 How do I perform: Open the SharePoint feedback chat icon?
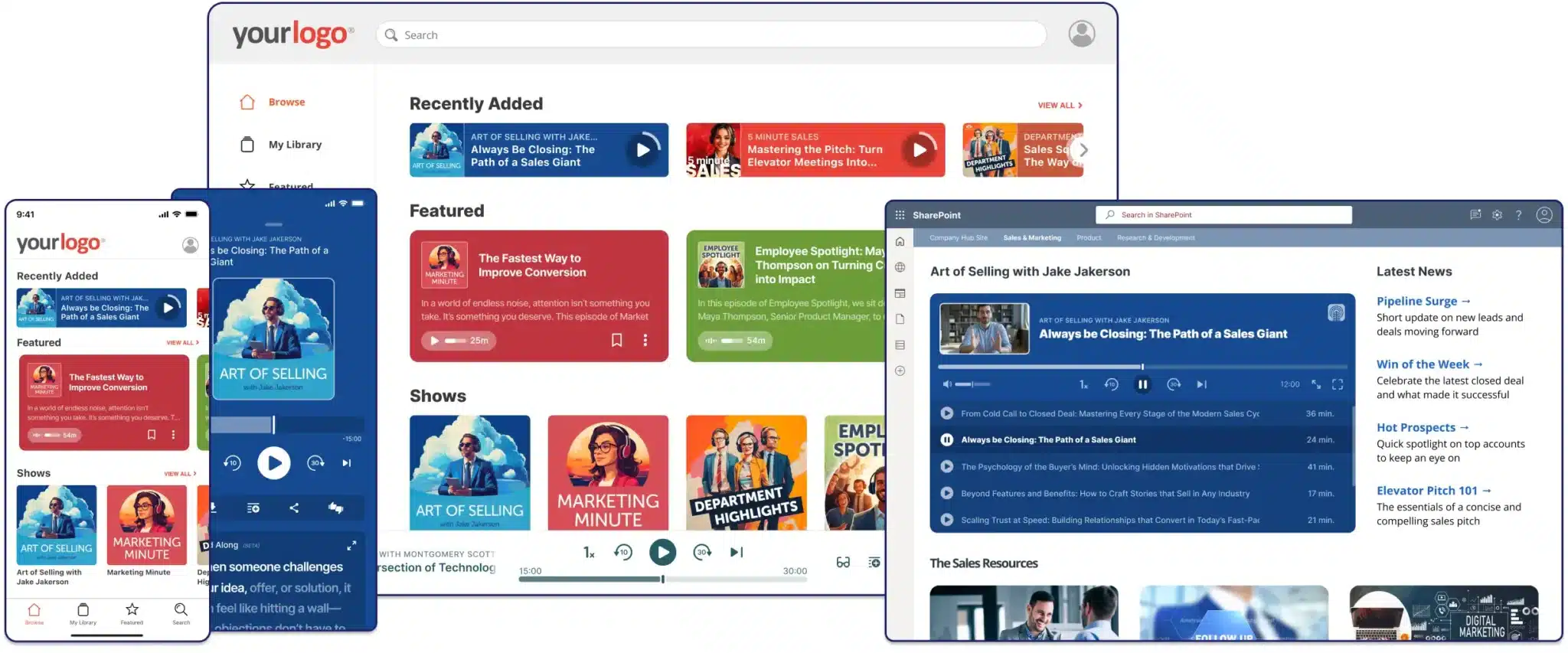coord(1475,215)
